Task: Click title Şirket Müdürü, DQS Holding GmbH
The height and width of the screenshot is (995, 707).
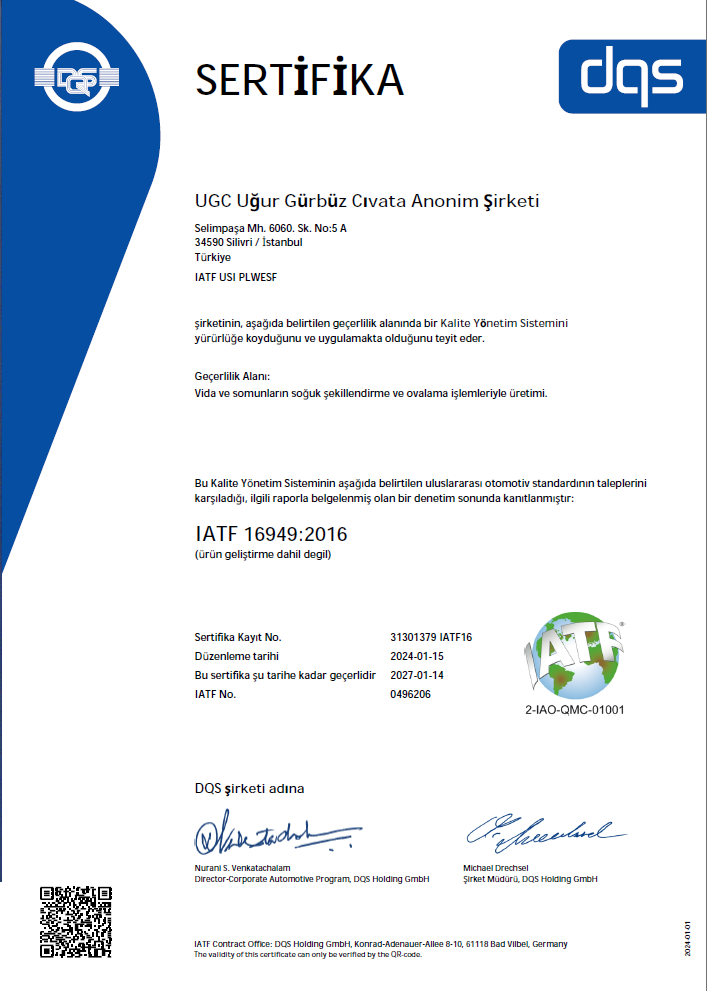Action: (530, 880)
